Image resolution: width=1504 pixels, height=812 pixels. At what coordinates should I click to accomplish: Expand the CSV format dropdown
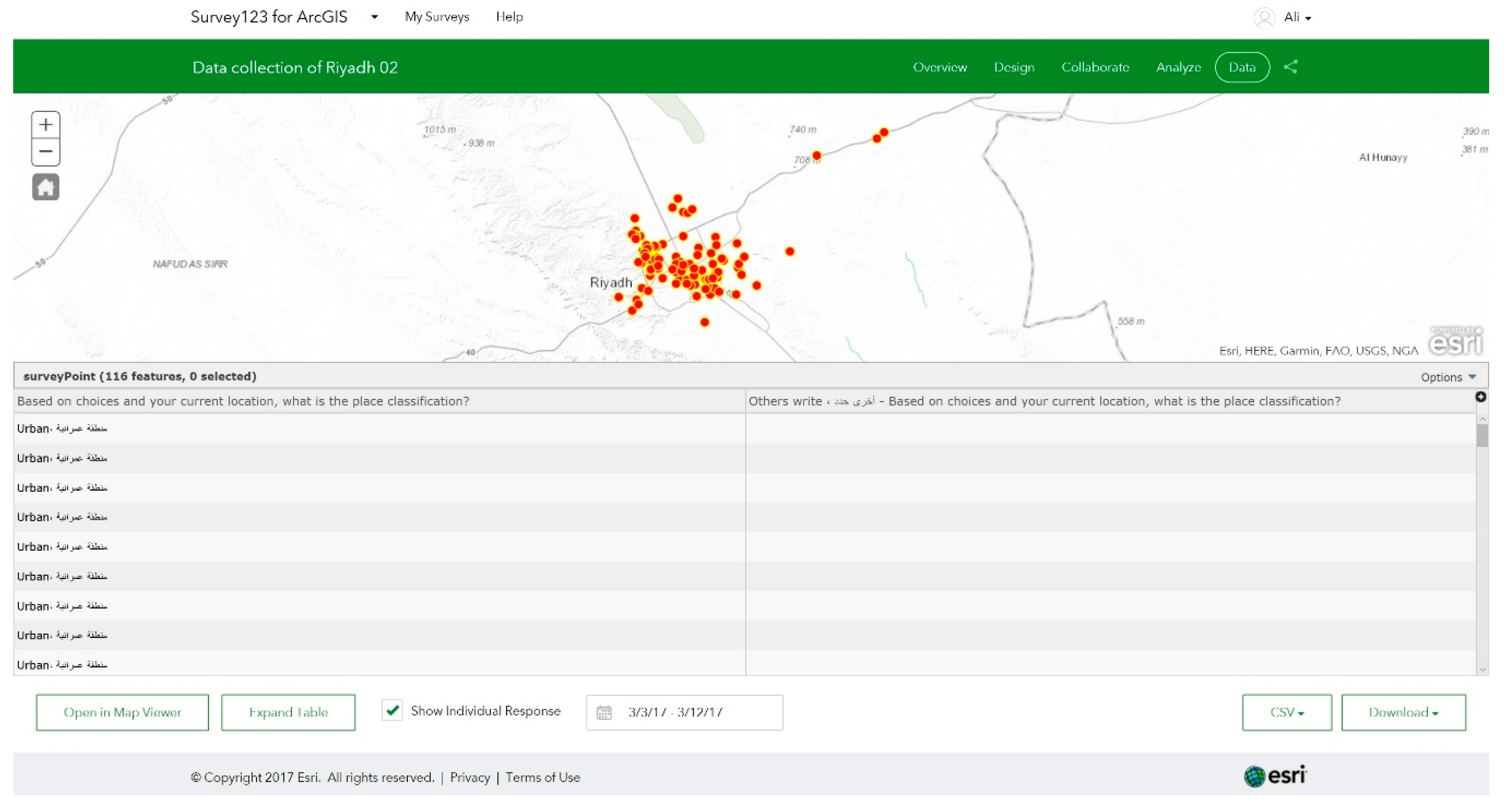pyautogui.click(x=1287, y=712)
